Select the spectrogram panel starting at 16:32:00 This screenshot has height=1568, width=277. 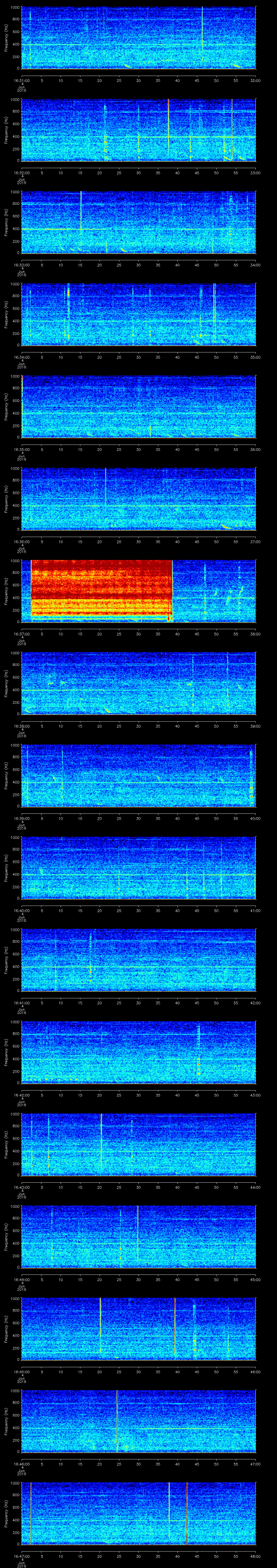pos(138,130)
